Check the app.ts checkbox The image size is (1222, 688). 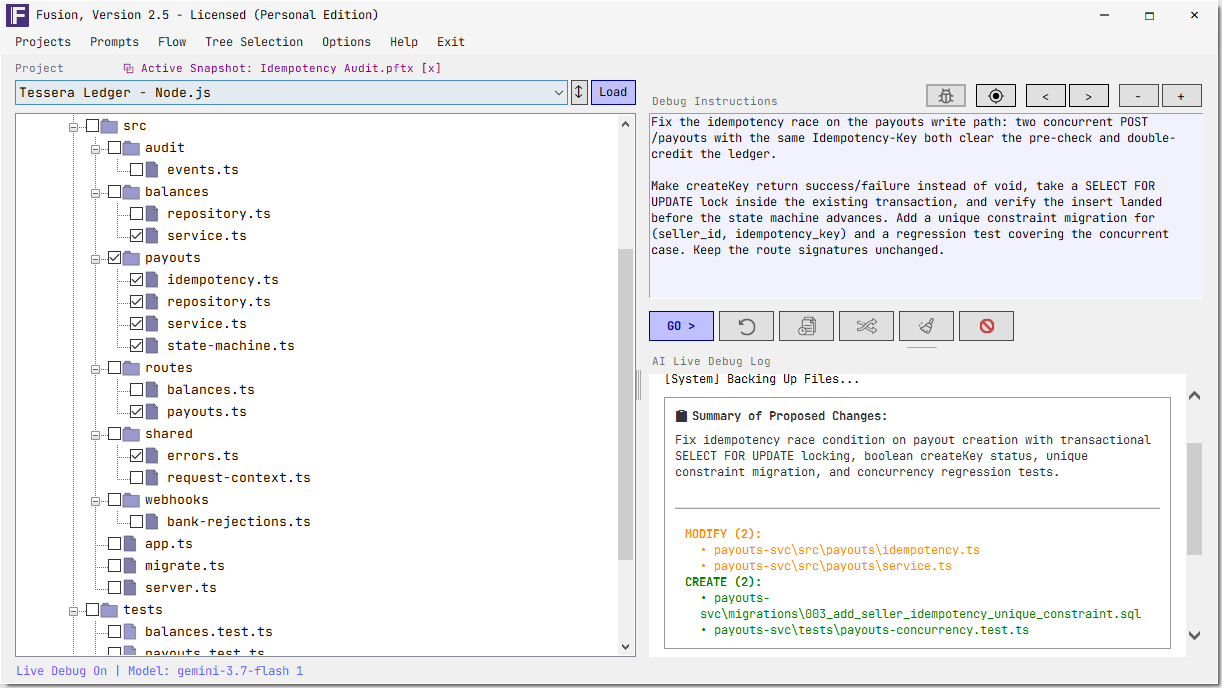(114, 544)
